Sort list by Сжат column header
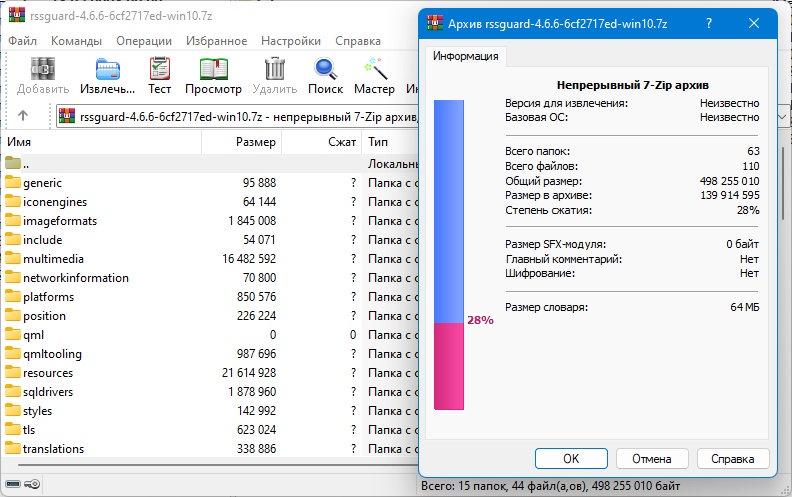Viewport: 792px width, 497px height. [321, 142]
